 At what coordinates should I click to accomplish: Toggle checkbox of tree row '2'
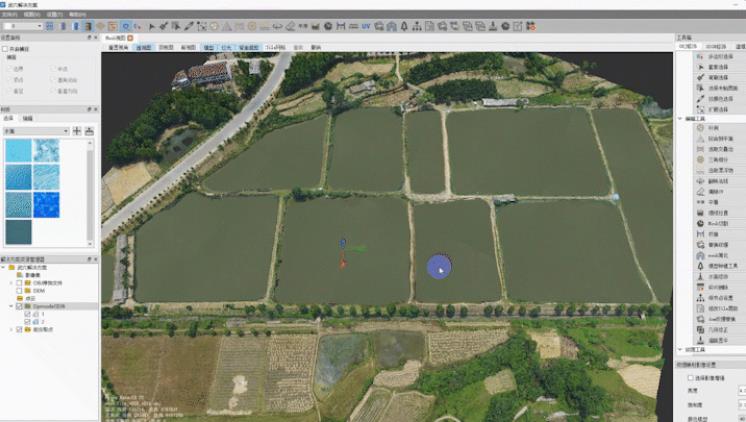point(27,322)
